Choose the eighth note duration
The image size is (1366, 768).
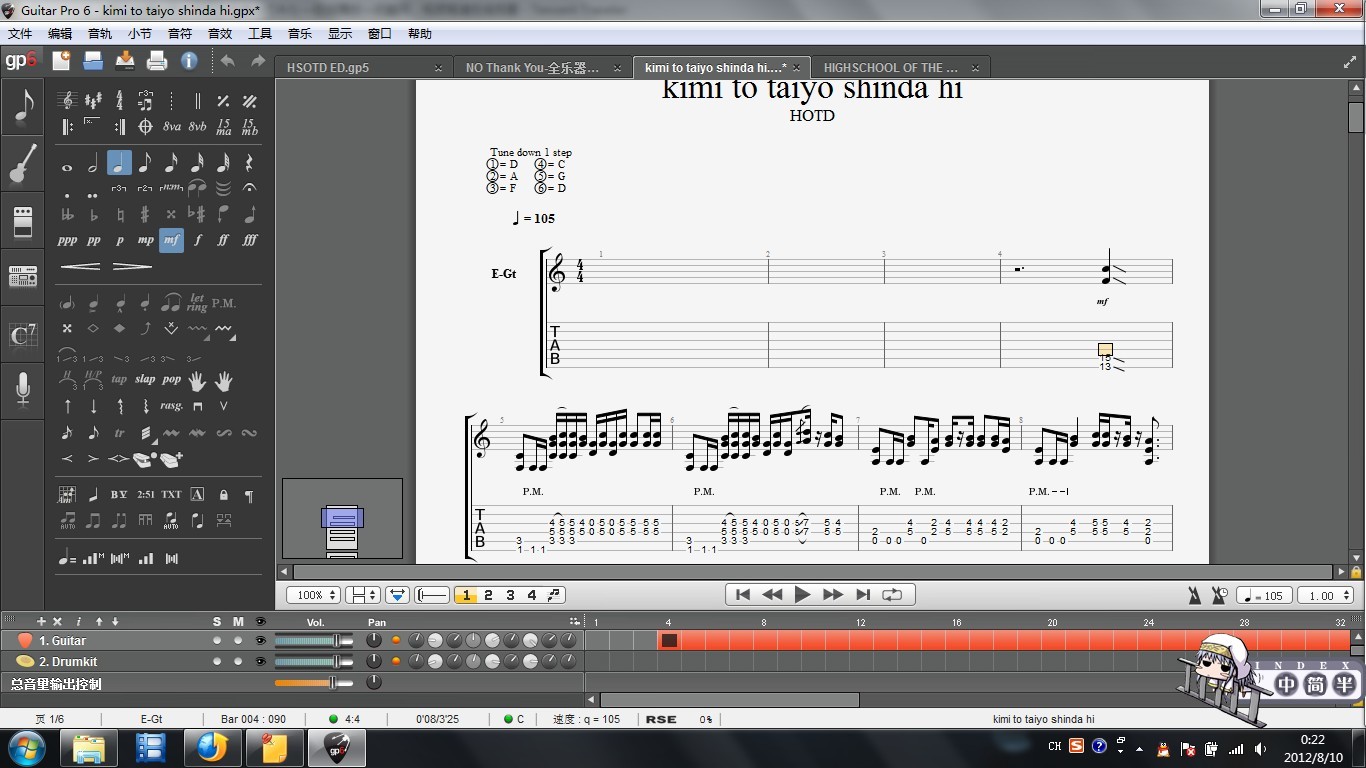(x=145, y=163)
